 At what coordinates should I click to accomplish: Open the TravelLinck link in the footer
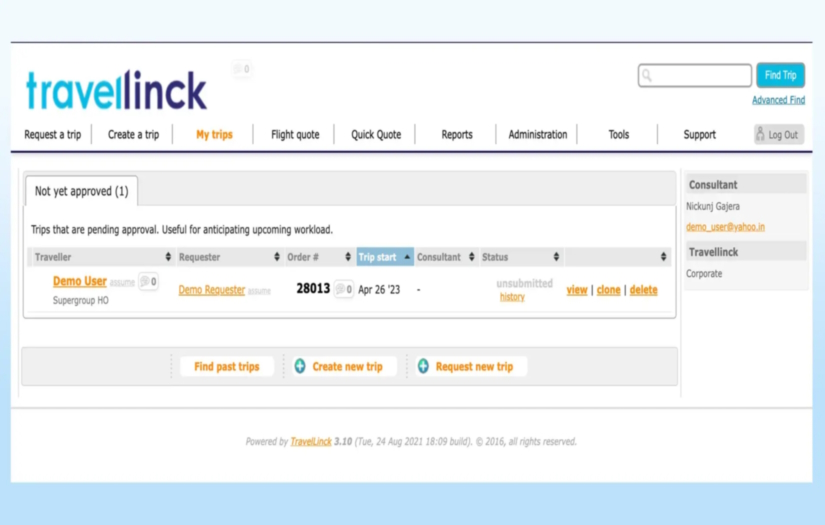point(311,441)
